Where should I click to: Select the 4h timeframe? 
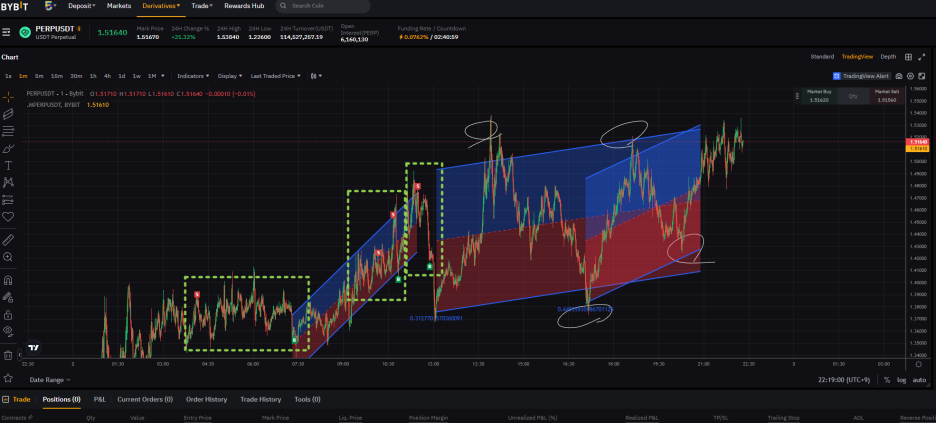pyautogui.click(x=107, y=76)
